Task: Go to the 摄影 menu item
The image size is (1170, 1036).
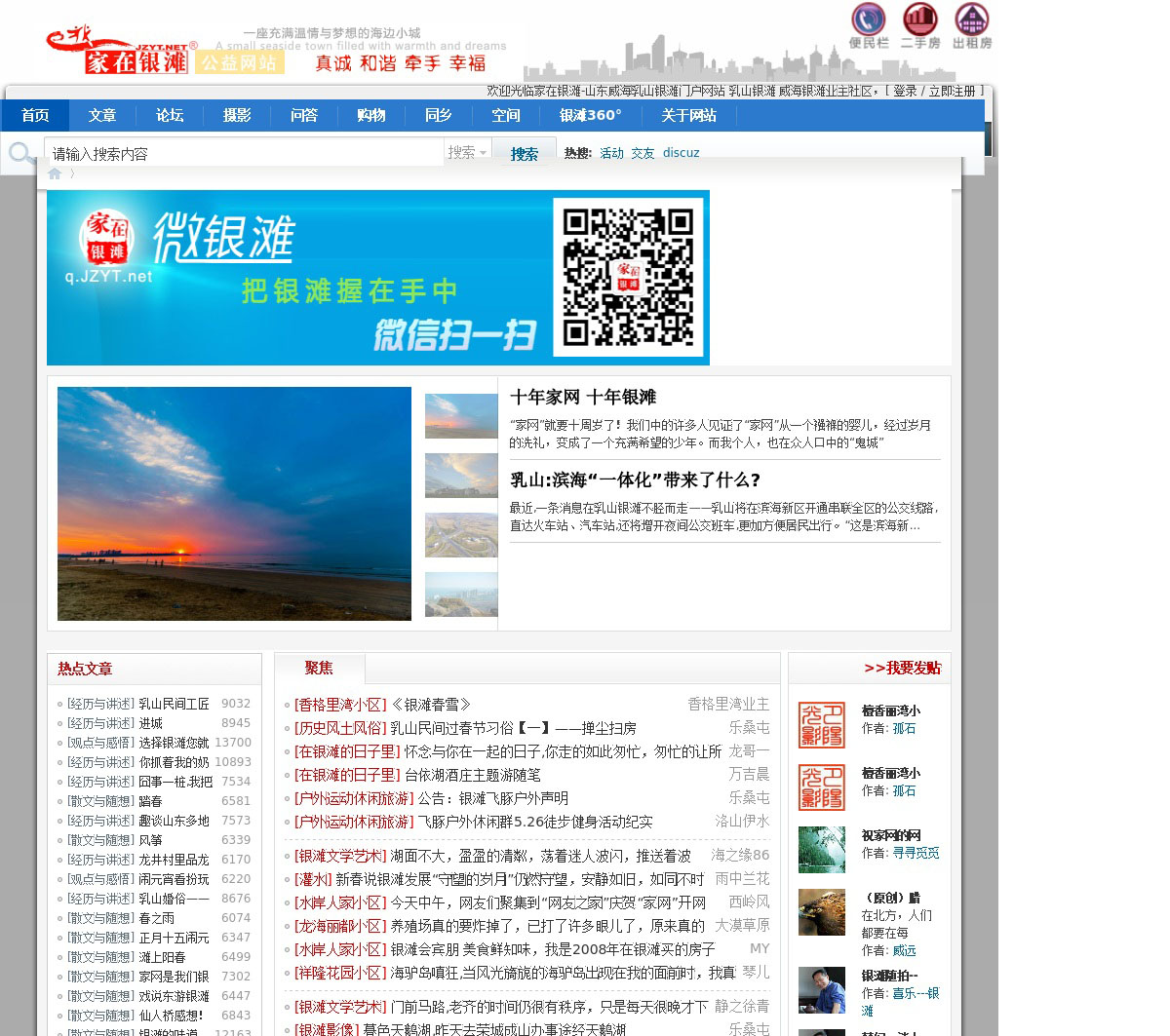Action: click(237, 115)
